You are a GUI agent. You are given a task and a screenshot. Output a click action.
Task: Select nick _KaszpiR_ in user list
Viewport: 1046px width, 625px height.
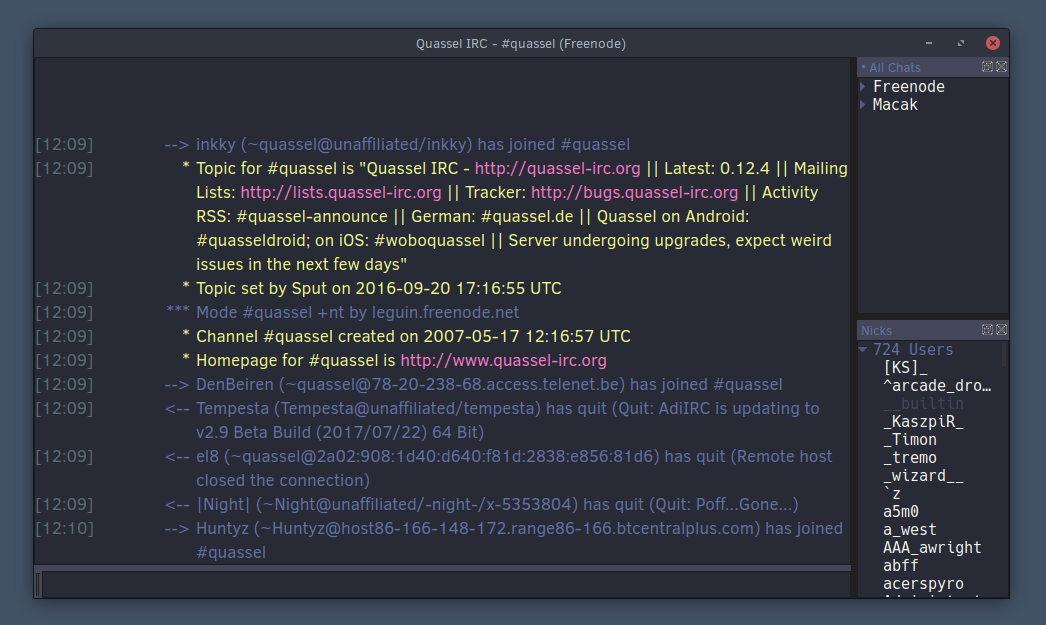[x=923, y=422]
